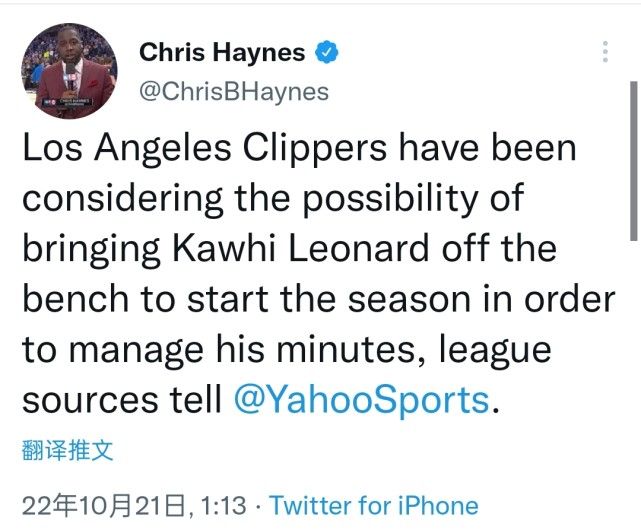Click the word minutes in the tweet
Image resolution: width=641 pixels, height=530 pixels.
pyautogui.click(x=345, y=350)
